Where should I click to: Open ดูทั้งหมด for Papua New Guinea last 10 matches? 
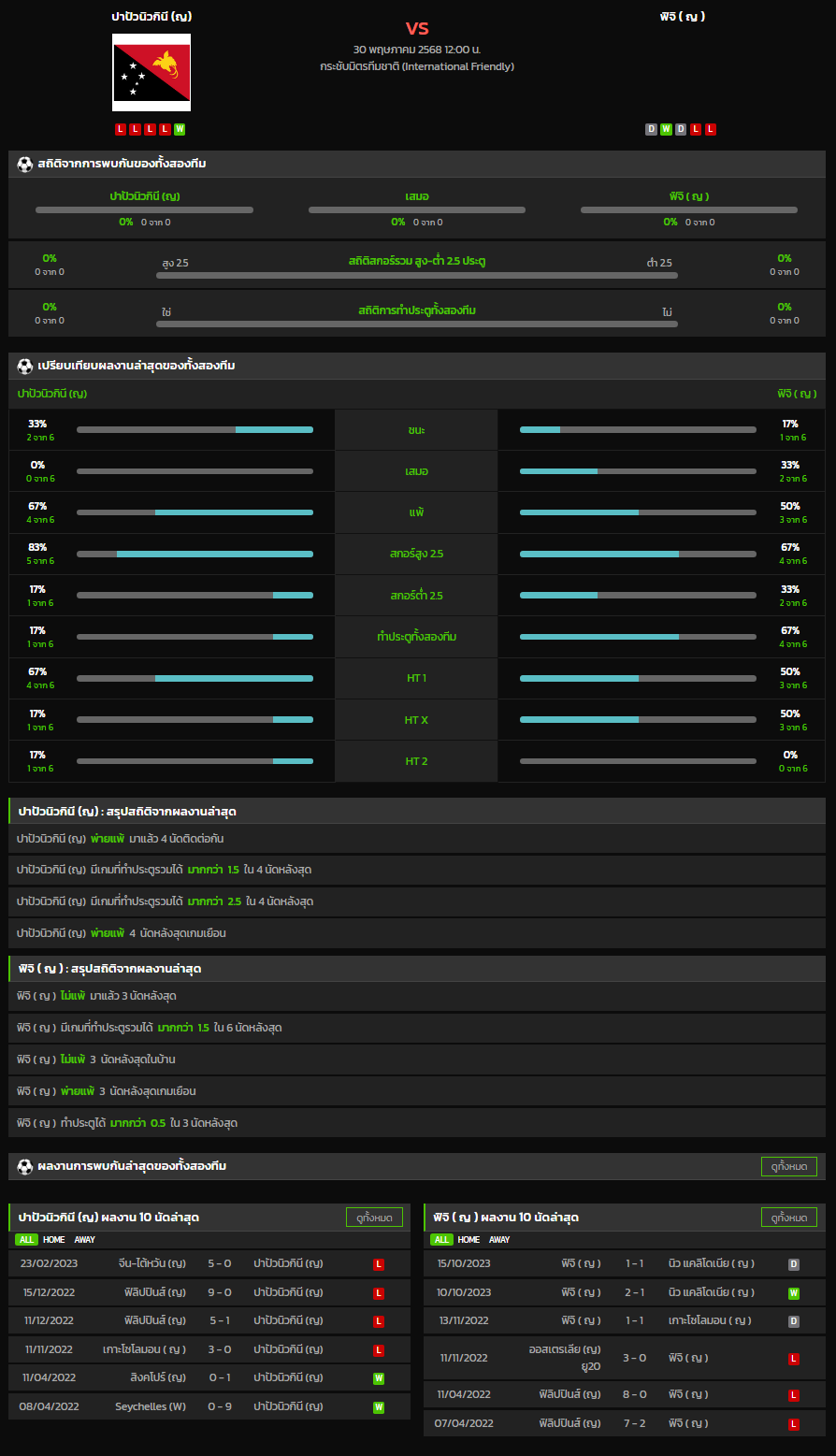374,1218
